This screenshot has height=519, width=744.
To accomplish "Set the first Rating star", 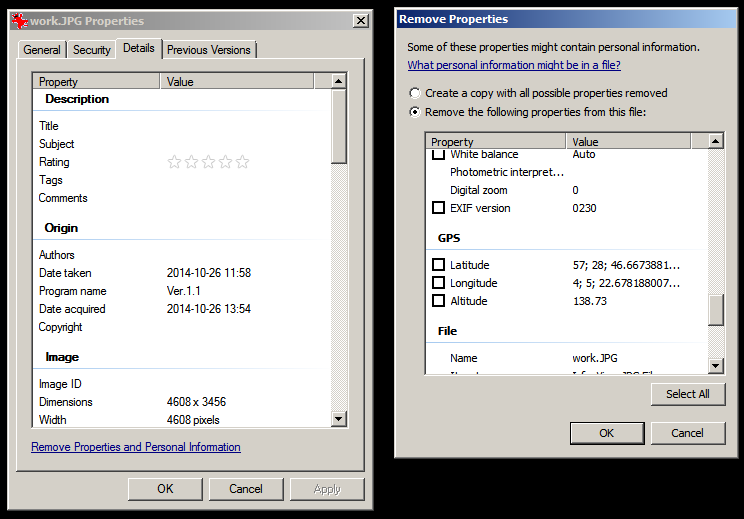I will point(174,162).
